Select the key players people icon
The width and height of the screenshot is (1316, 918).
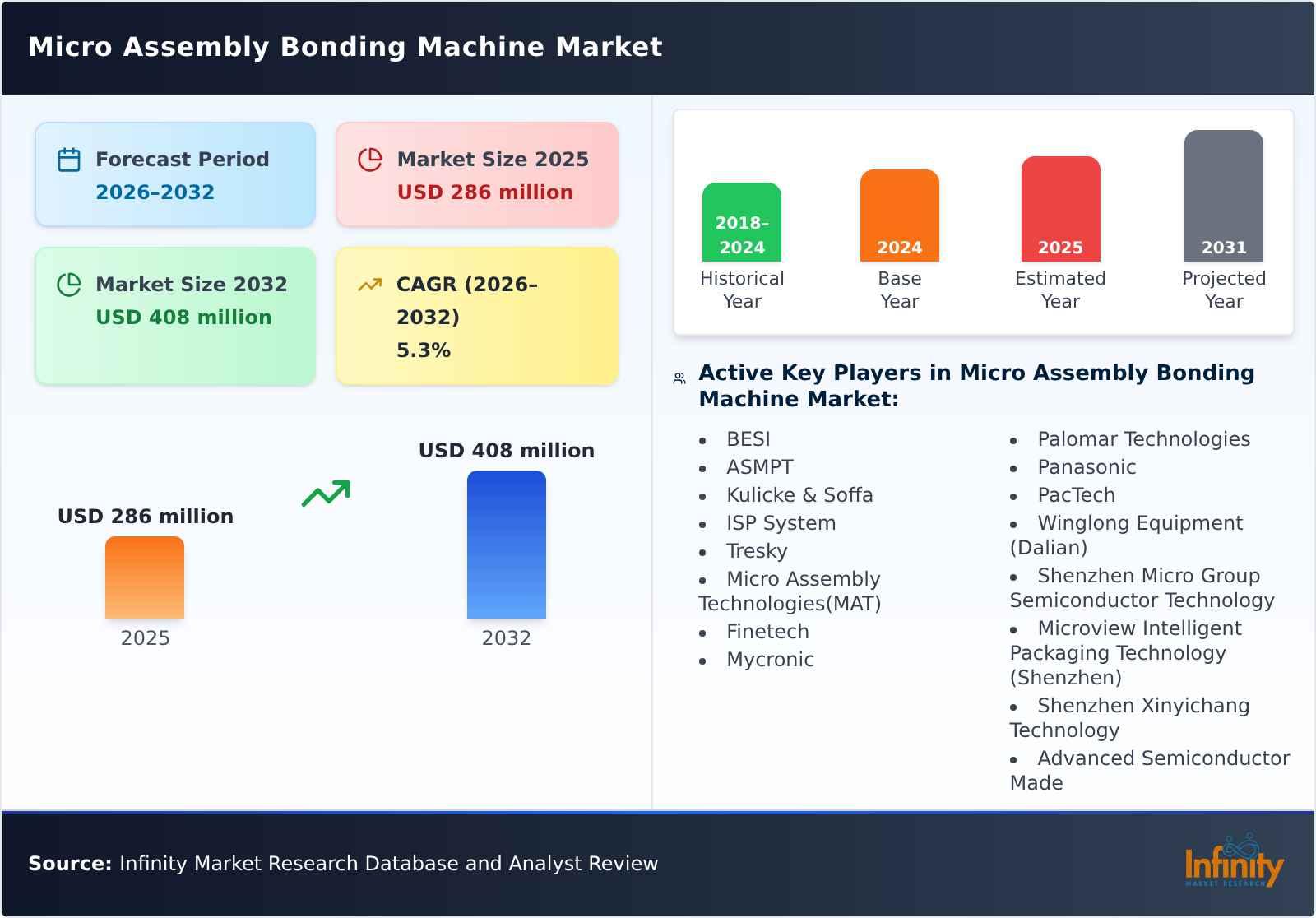pos(678,377)
